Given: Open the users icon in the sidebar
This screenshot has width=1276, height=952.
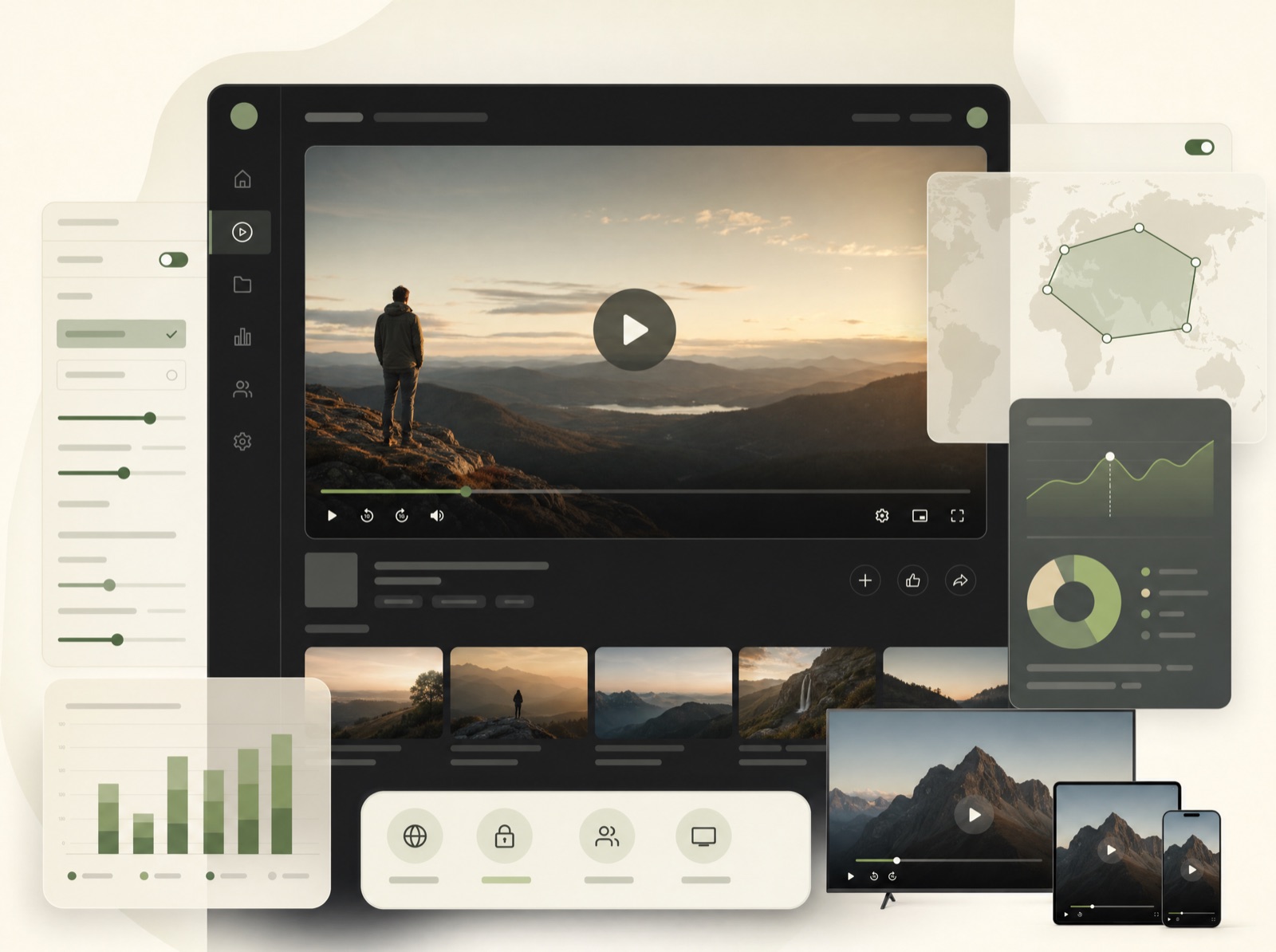Looking at the screenshot, I should pyautogui.click(x=242, y=389).
